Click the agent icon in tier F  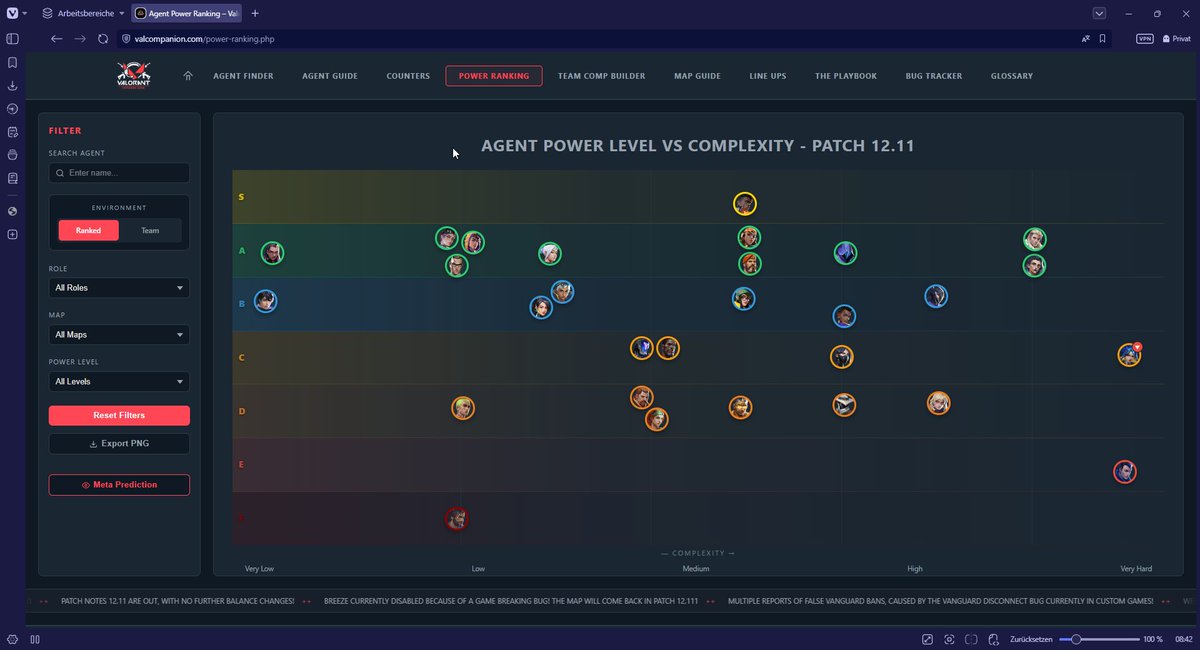[456, 518]
